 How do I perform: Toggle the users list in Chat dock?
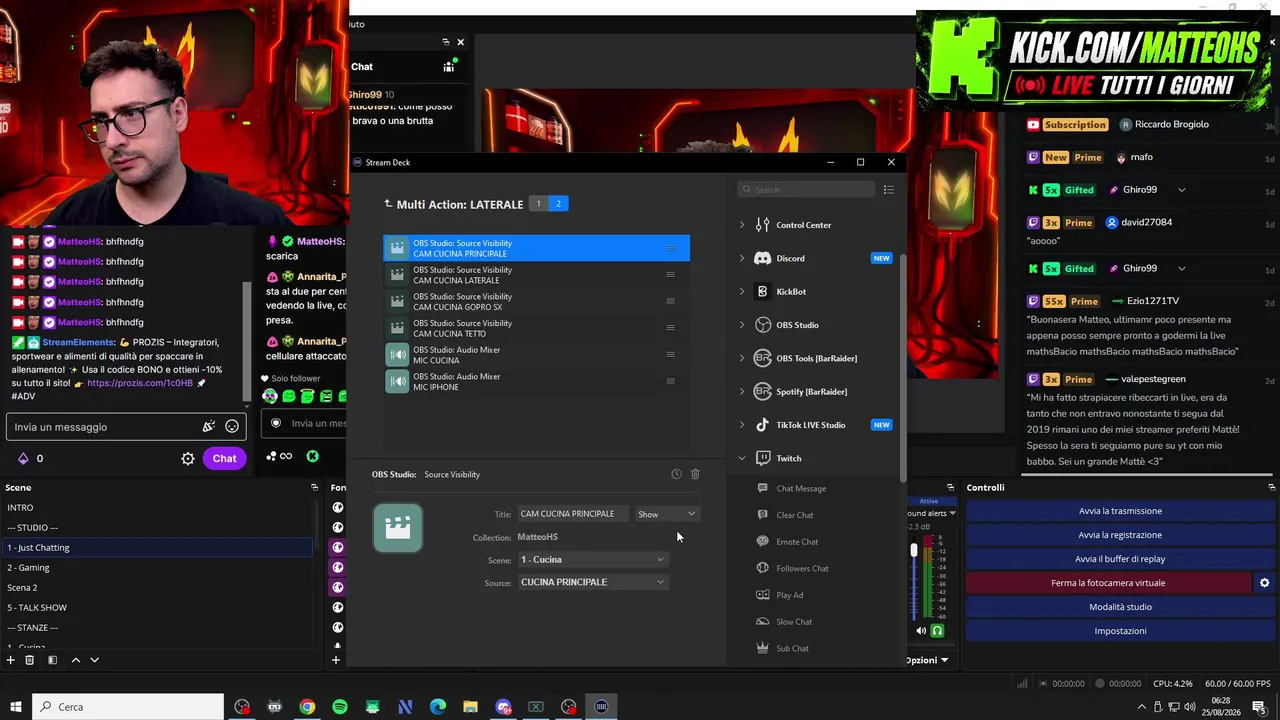click(x=449, y=66)
